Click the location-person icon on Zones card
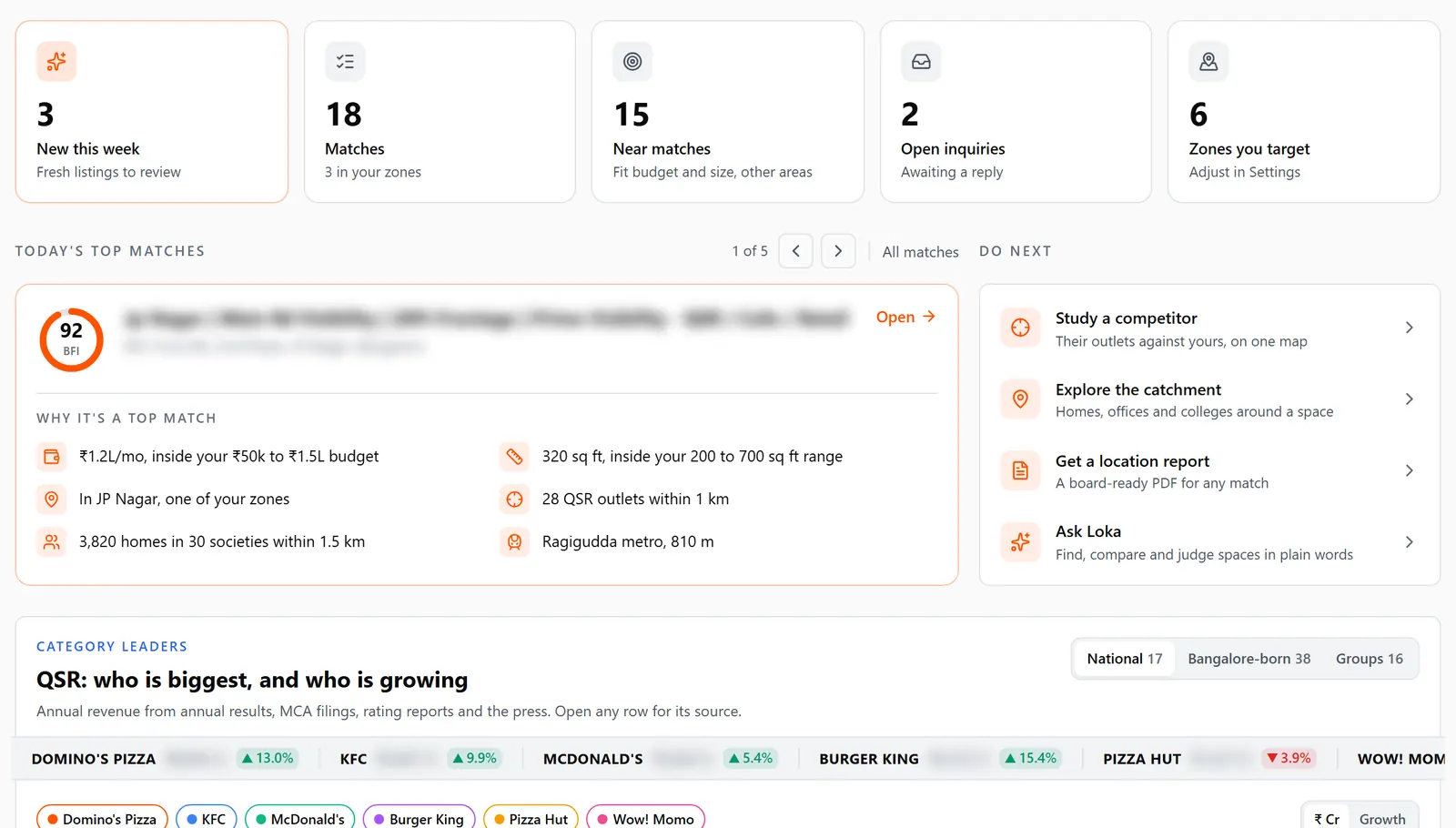1456x828 pixels. click(x=1208, y=62)
